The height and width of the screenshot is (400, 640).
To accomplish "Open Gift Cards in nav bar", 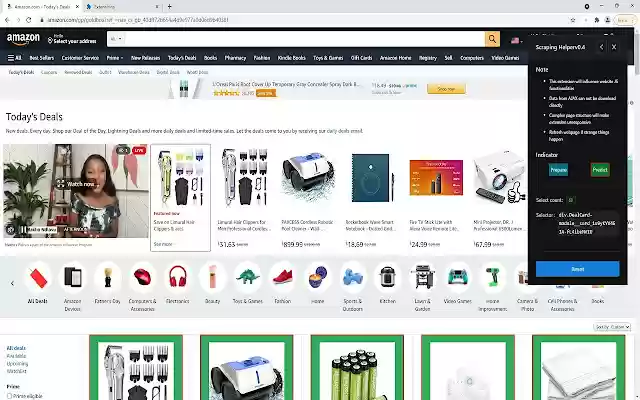I will (x=361, y=58).
